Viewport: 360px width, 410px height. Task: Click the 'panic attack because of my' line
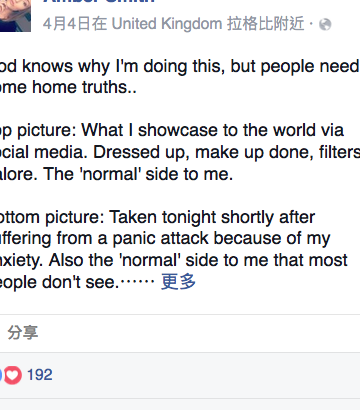pos(165,239)
